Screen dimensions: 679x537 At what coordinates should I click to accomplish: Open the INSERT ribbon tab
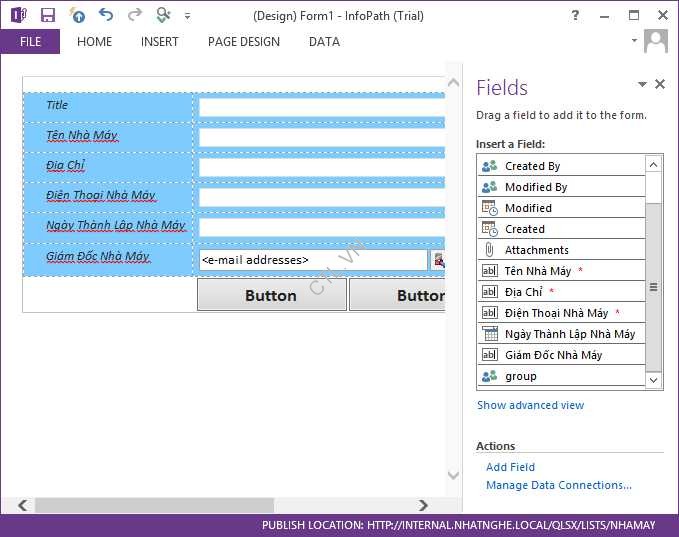click(160, 42)
